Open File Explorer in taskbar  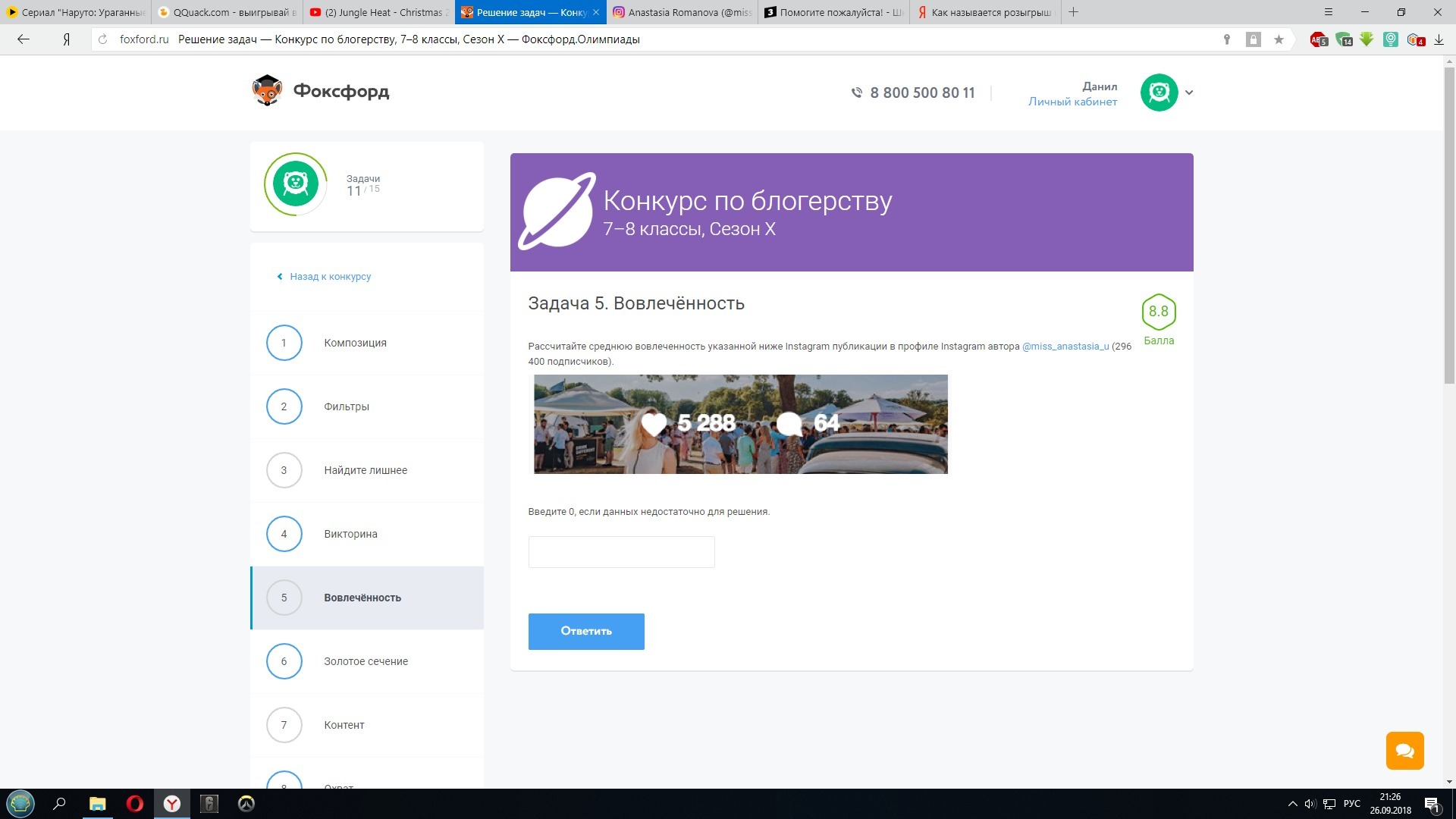tap(97, 804)
